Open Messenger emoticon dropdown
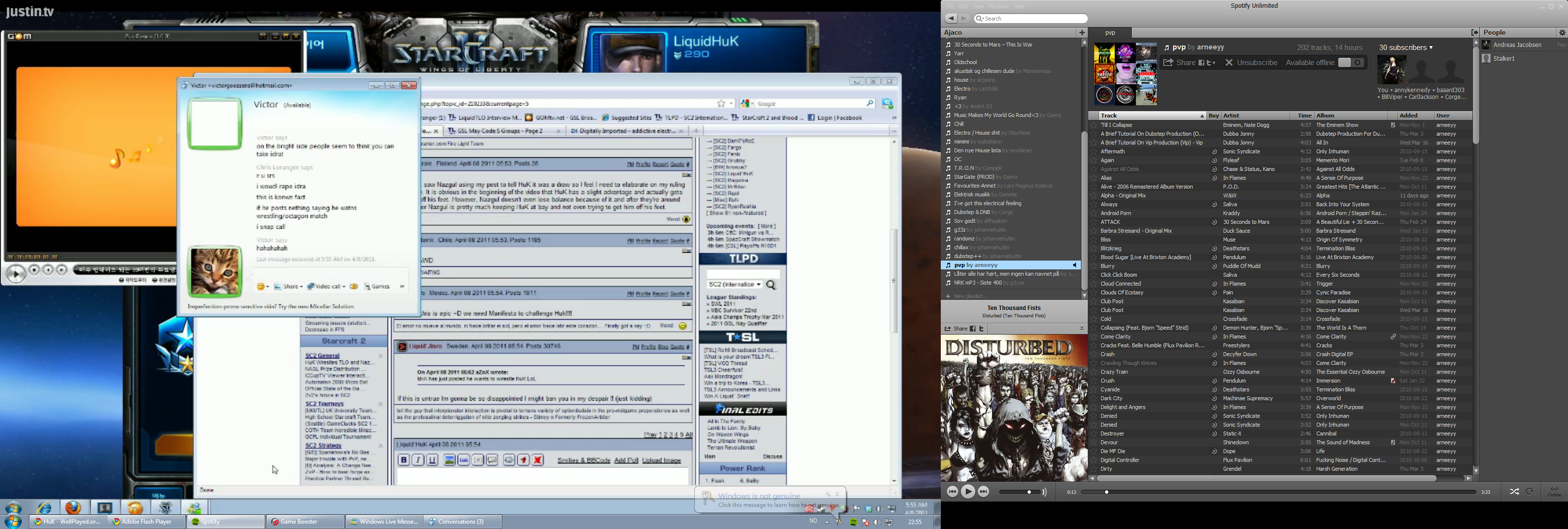This screenshot has height=529, width=1568. [x=262, y=286]
